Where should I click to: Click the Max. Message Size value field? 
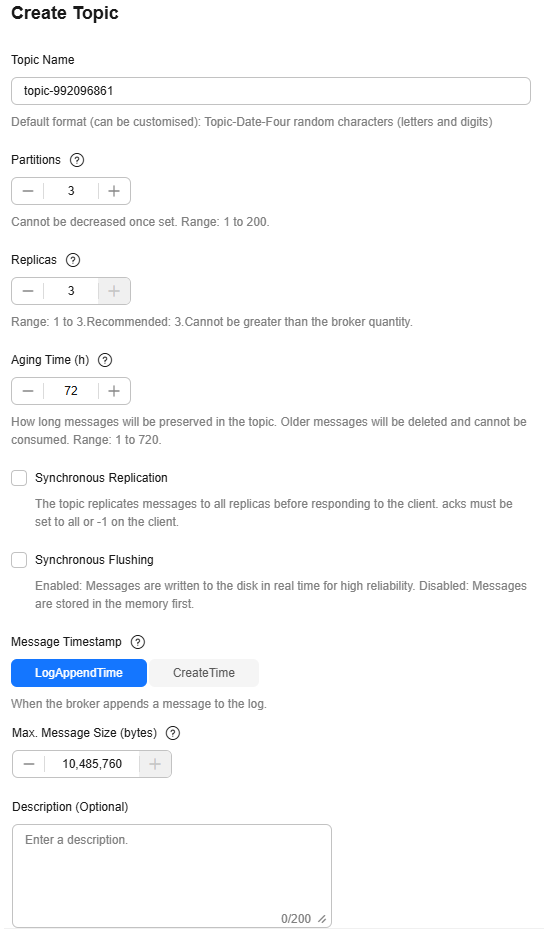point(92,764)
